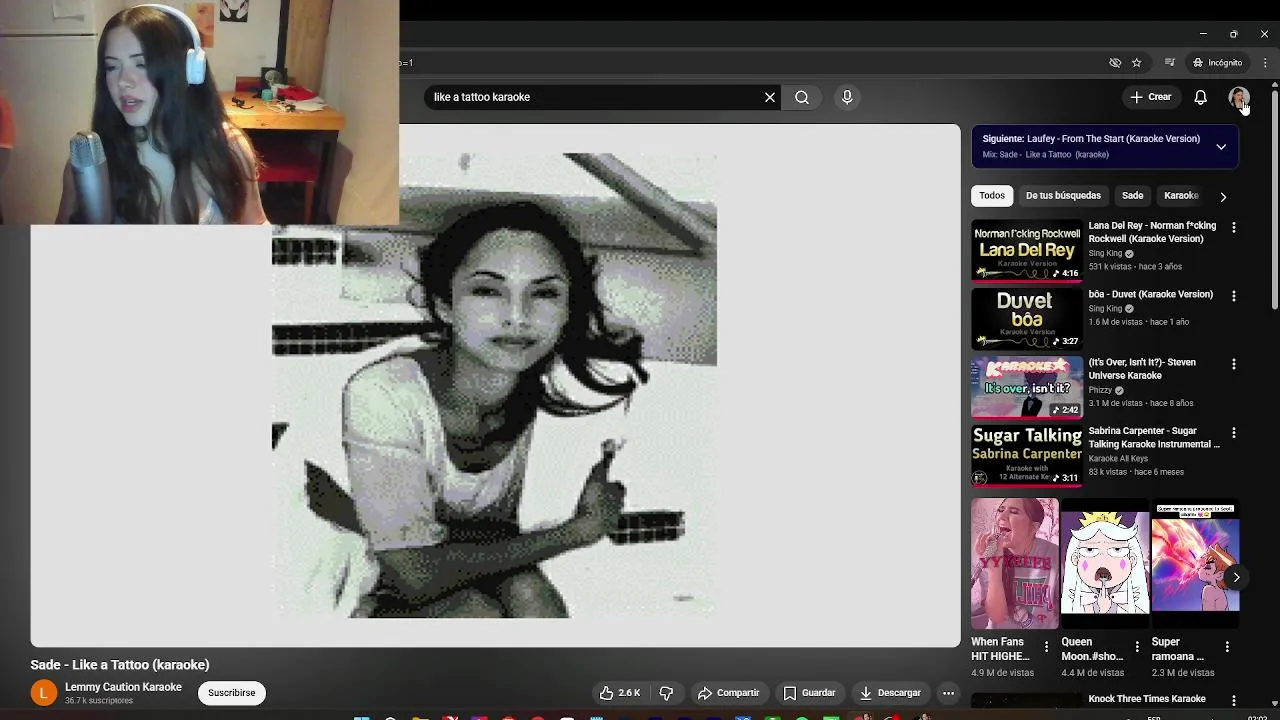Open the media control icon in browser toolbar
Screen dimensions: 1280x720
coord(1169,62)
